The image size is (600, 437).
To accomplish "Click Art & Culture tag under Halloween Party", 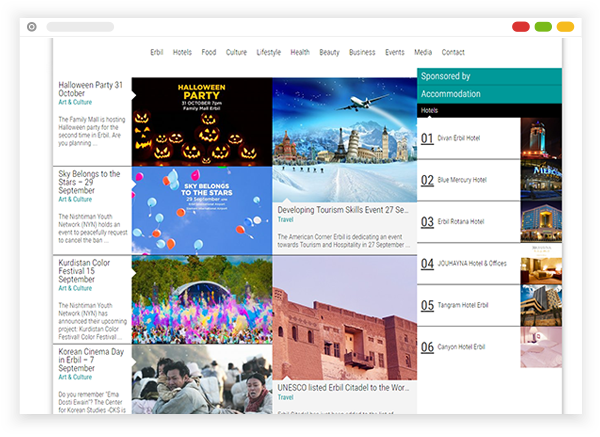I will 75,102.
